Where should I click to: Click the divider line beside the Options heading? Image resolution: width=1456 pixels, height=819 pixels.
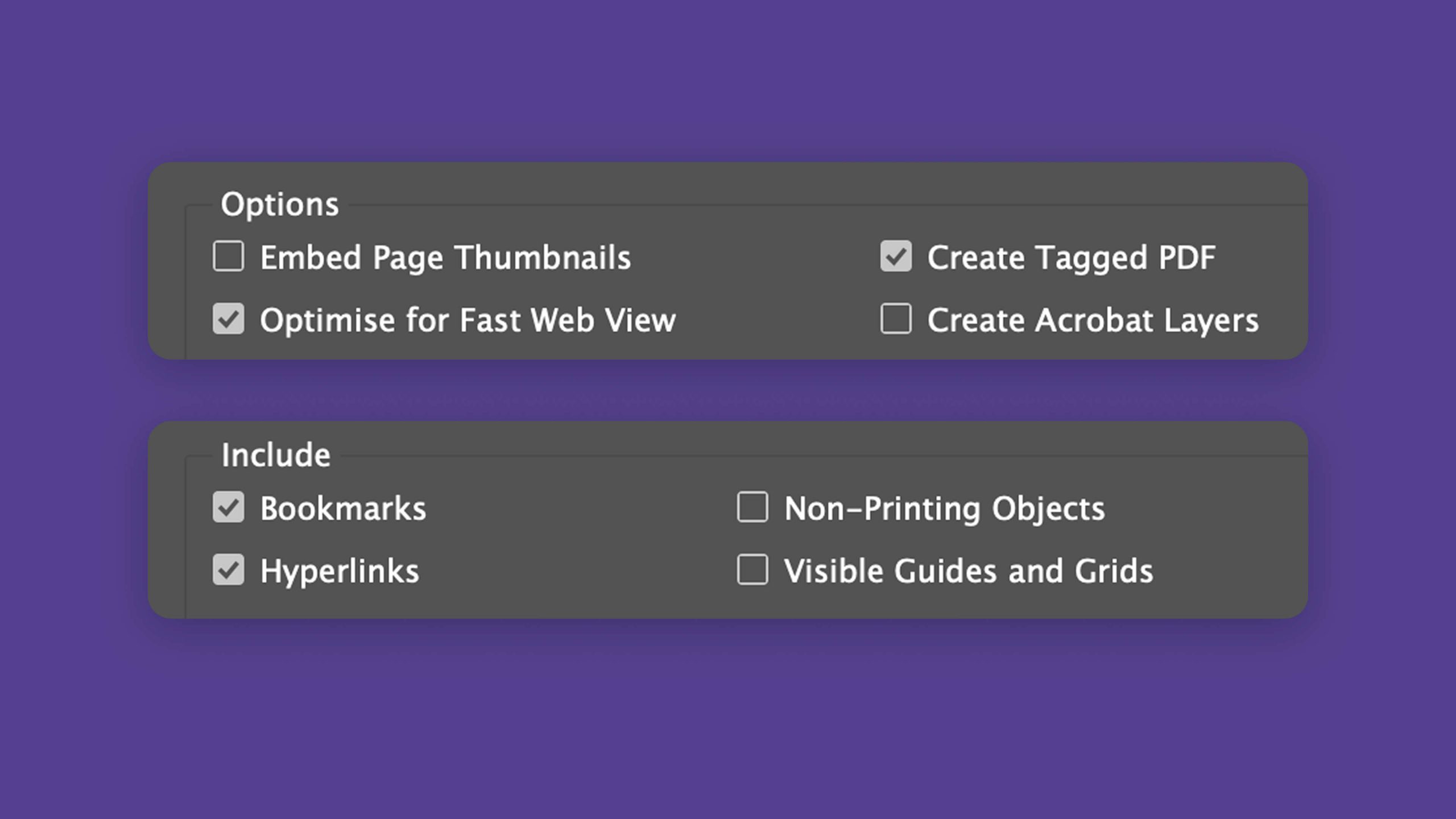pyautogui.click(x=825, y=205)
